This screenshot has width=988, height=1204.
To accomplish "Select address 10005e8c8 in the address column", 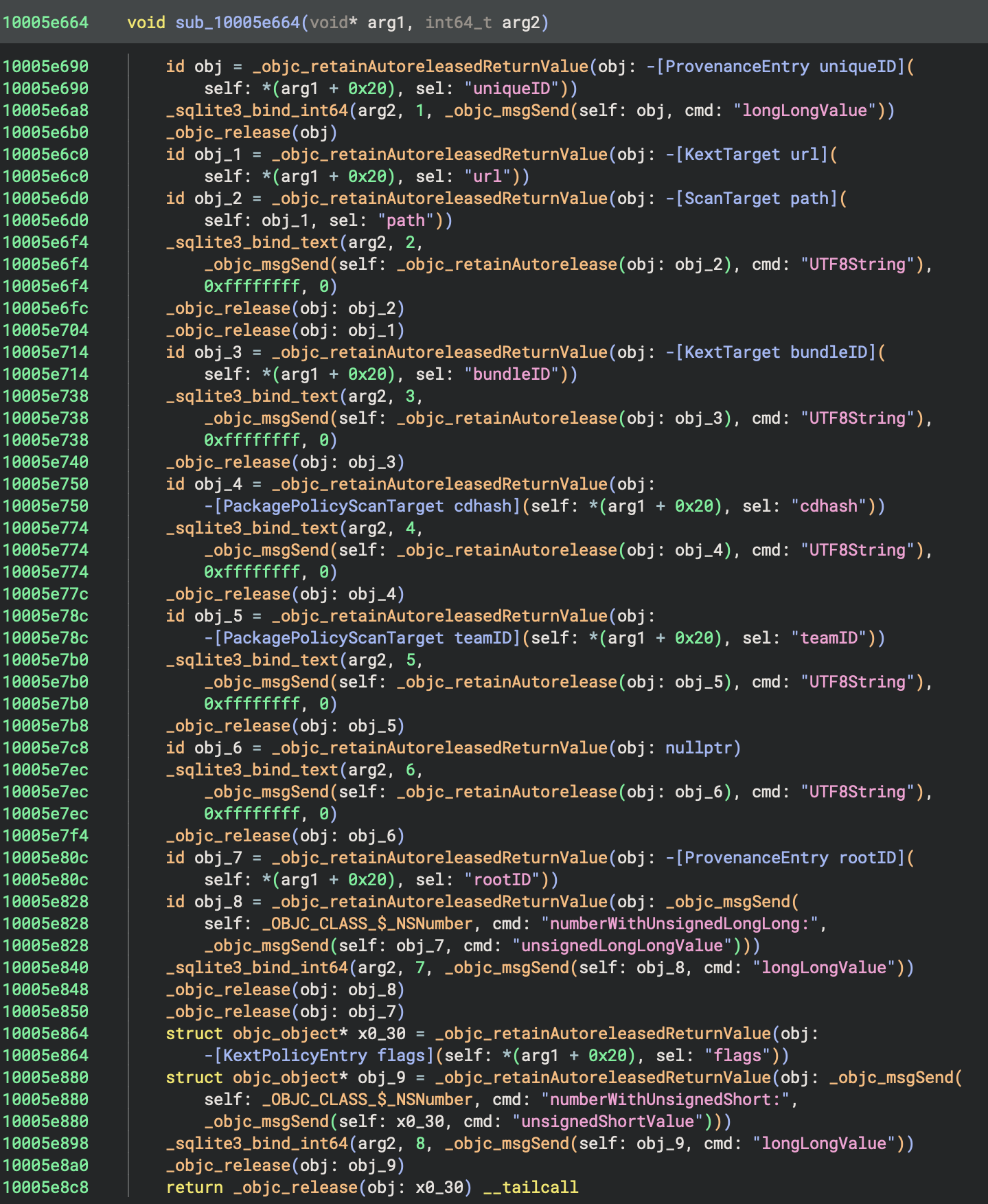I will pos(46,1188).
